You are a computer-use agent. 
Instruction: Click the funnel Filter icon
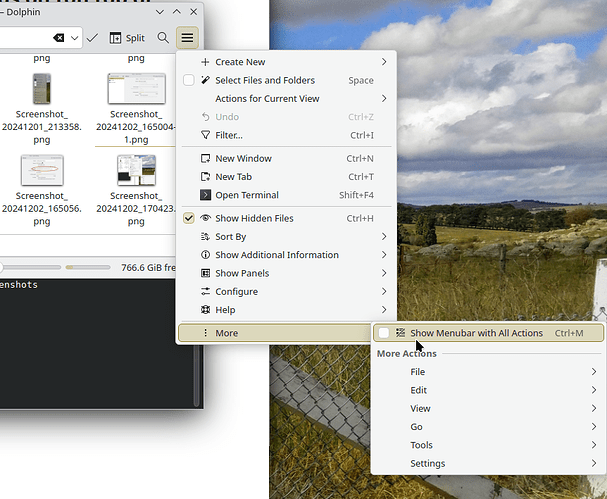[205, 135]
